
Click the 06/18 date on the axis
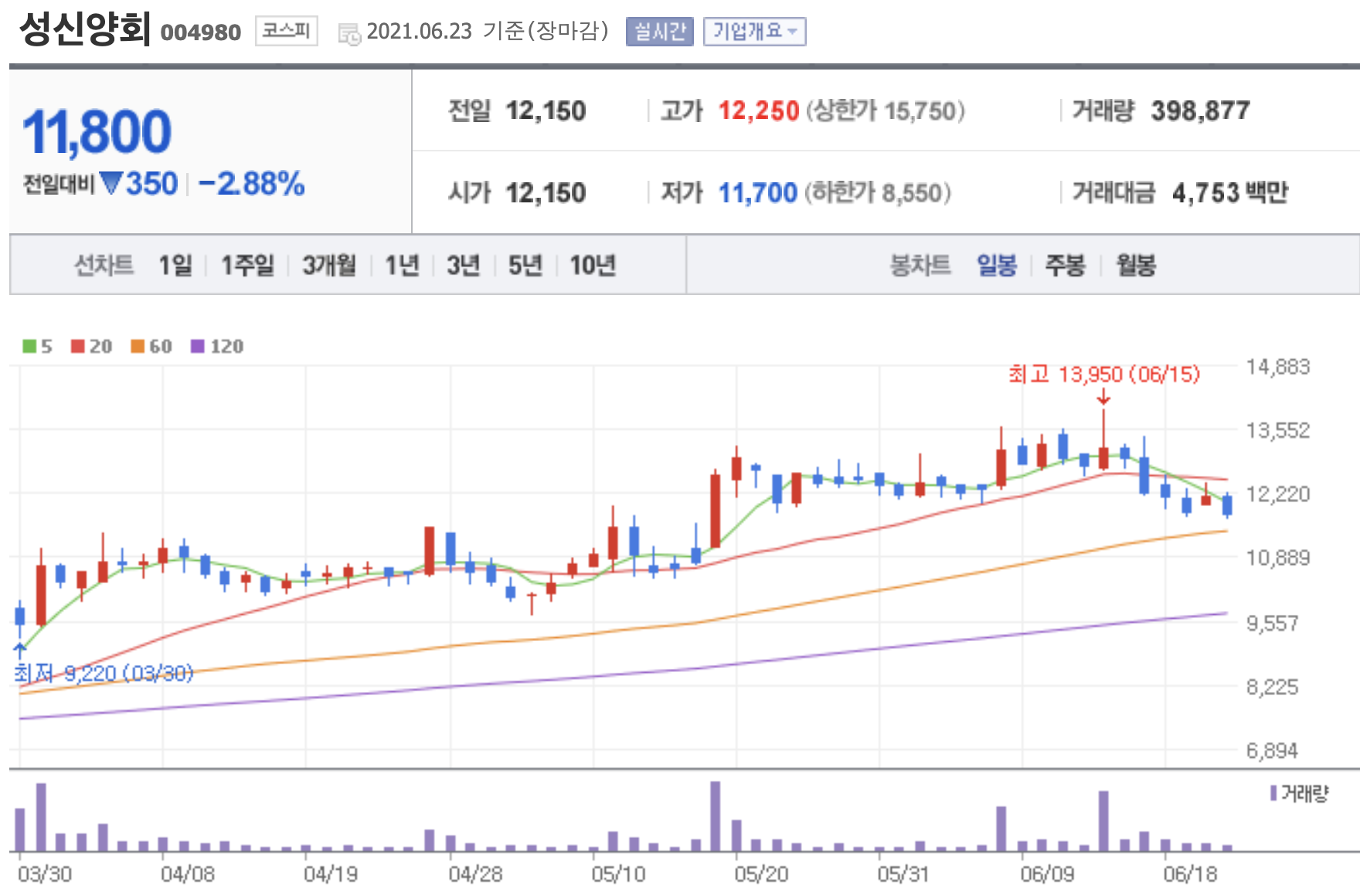coord(1190,874)
